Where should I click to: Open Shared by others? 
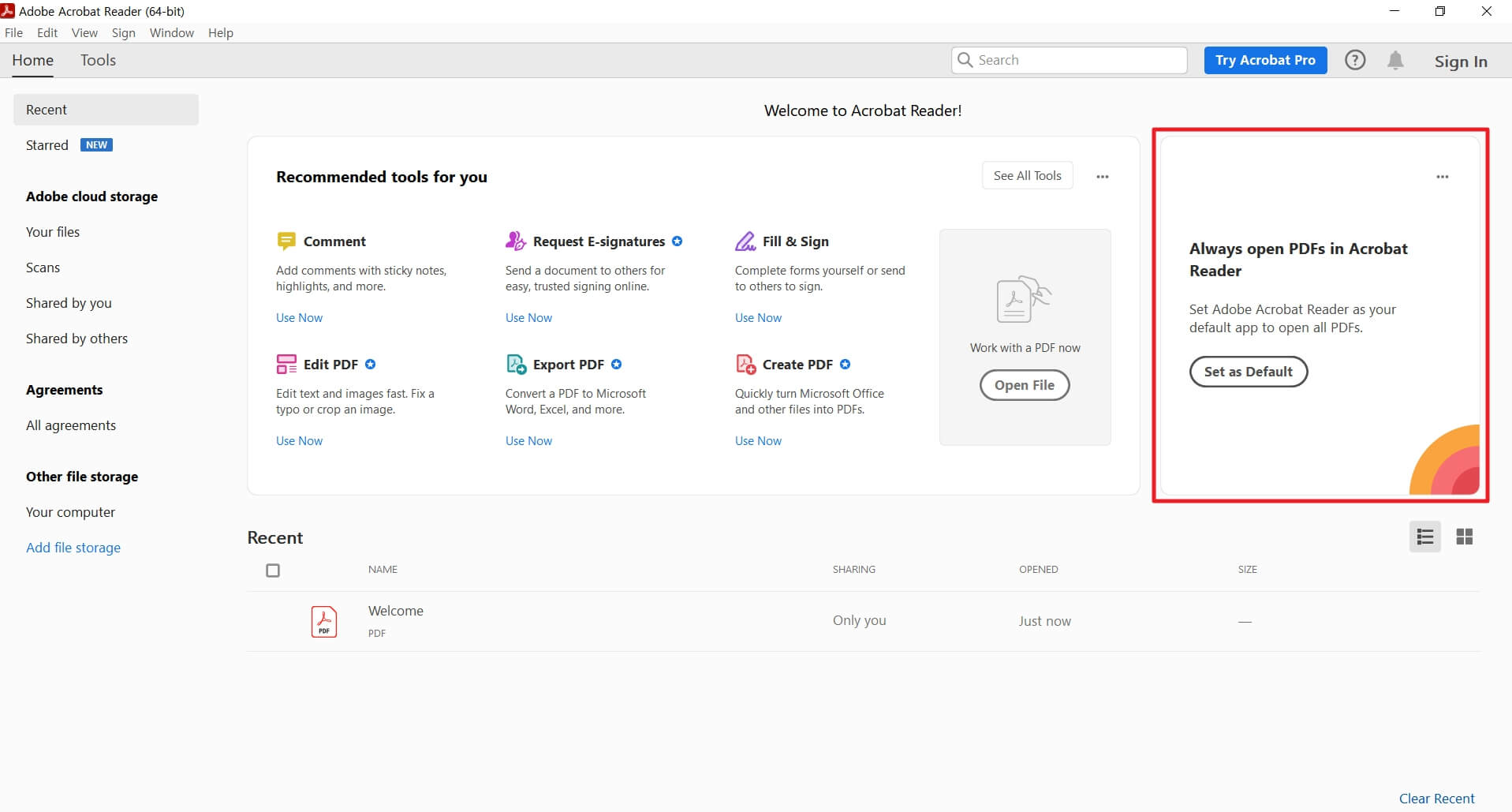pos(77,339)
